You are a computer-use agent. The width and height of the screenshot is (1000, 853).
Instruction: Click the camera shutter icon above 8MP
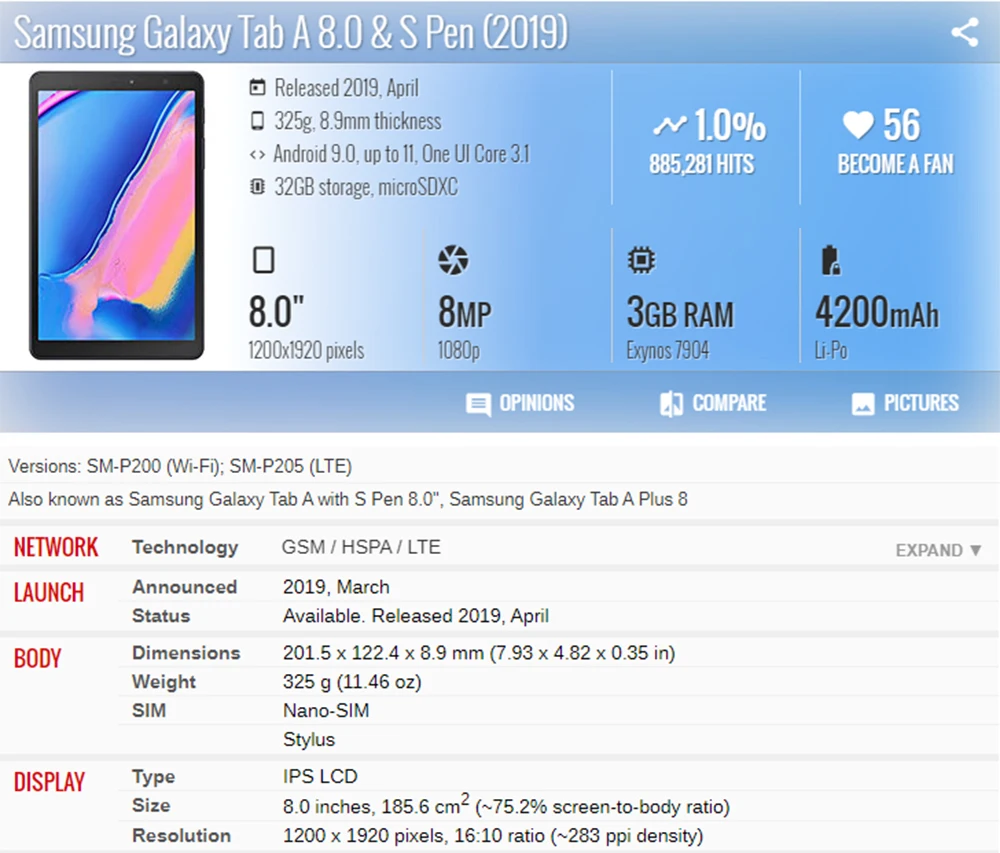[453, 259]
